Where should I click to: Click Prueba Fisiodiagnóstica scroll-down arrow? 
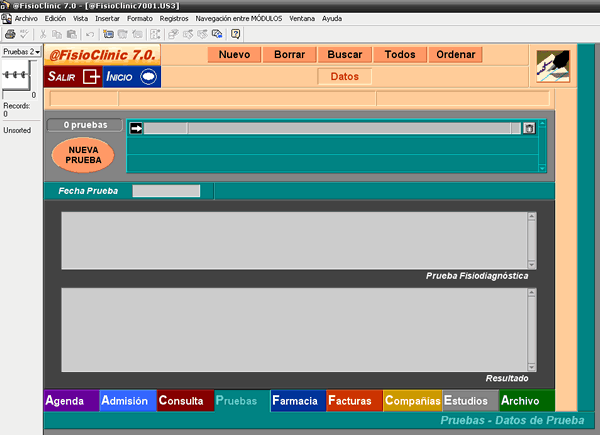(532, 265)
